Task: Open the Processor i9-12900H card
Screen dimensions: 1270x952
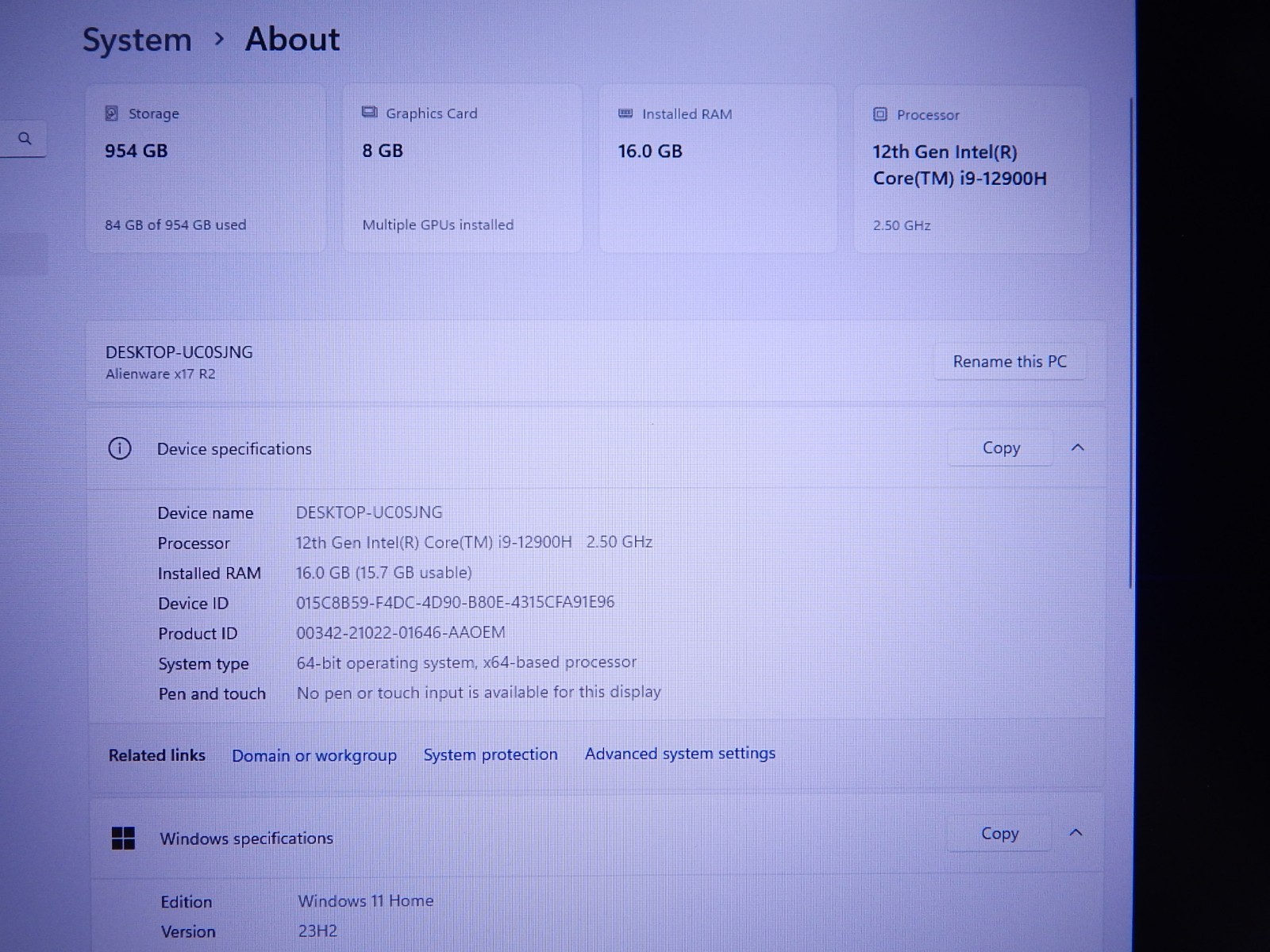Action: click(x=972, y=170)
